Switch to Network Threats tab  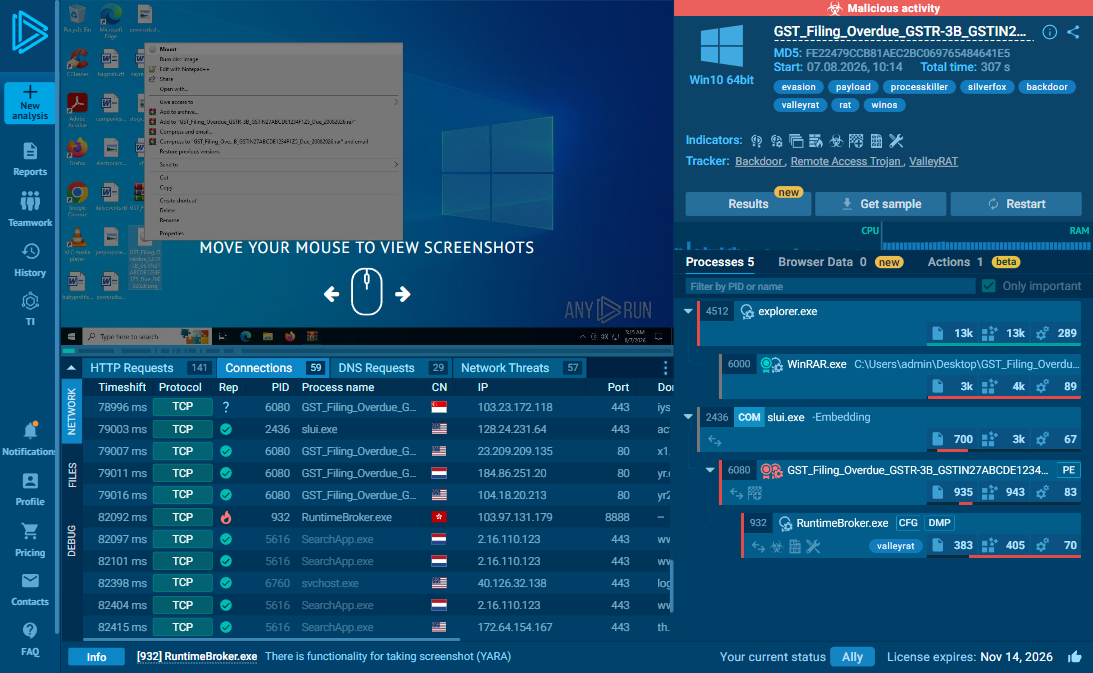tap(521, 368)
